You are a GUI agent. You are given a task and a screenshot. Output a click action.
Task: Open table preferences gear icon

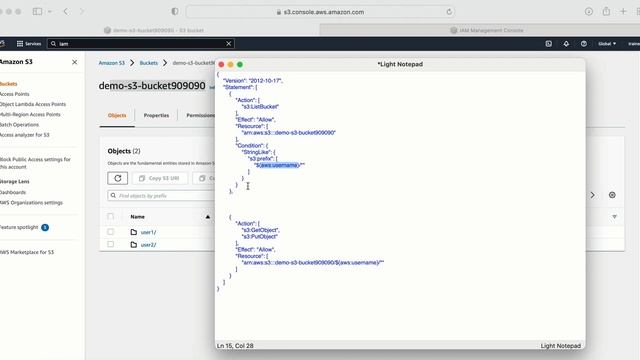(x=612, y=195)
